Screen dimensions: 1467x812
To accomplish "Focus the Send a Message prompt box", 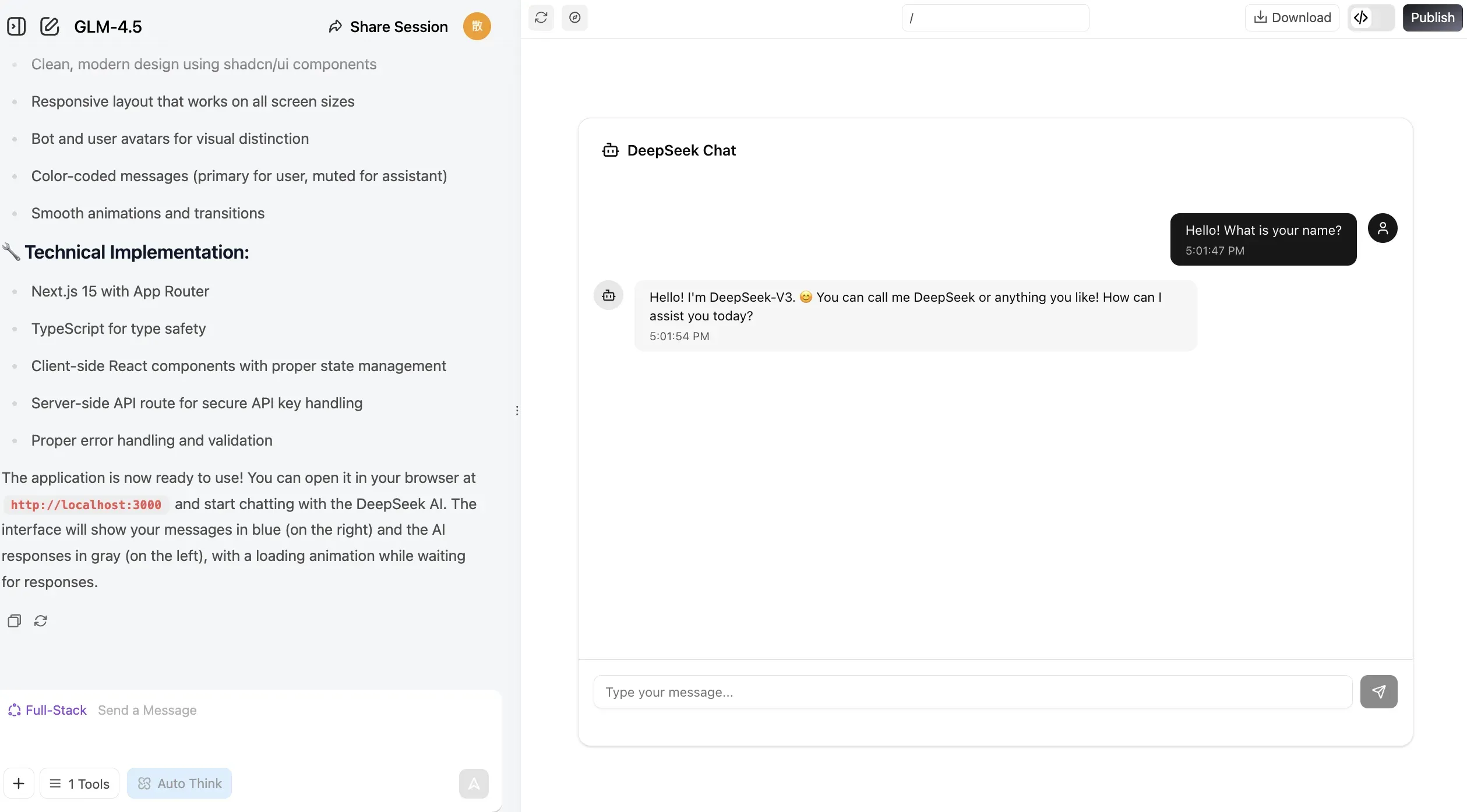I will (251, 710).
